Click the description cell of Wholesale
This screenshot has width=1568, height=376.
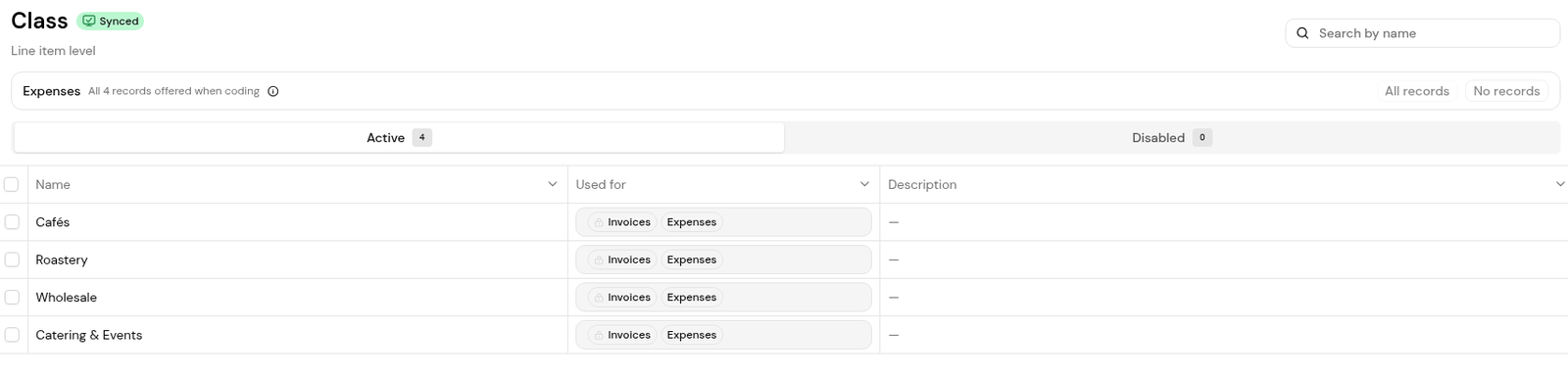tap(1224, 298)
